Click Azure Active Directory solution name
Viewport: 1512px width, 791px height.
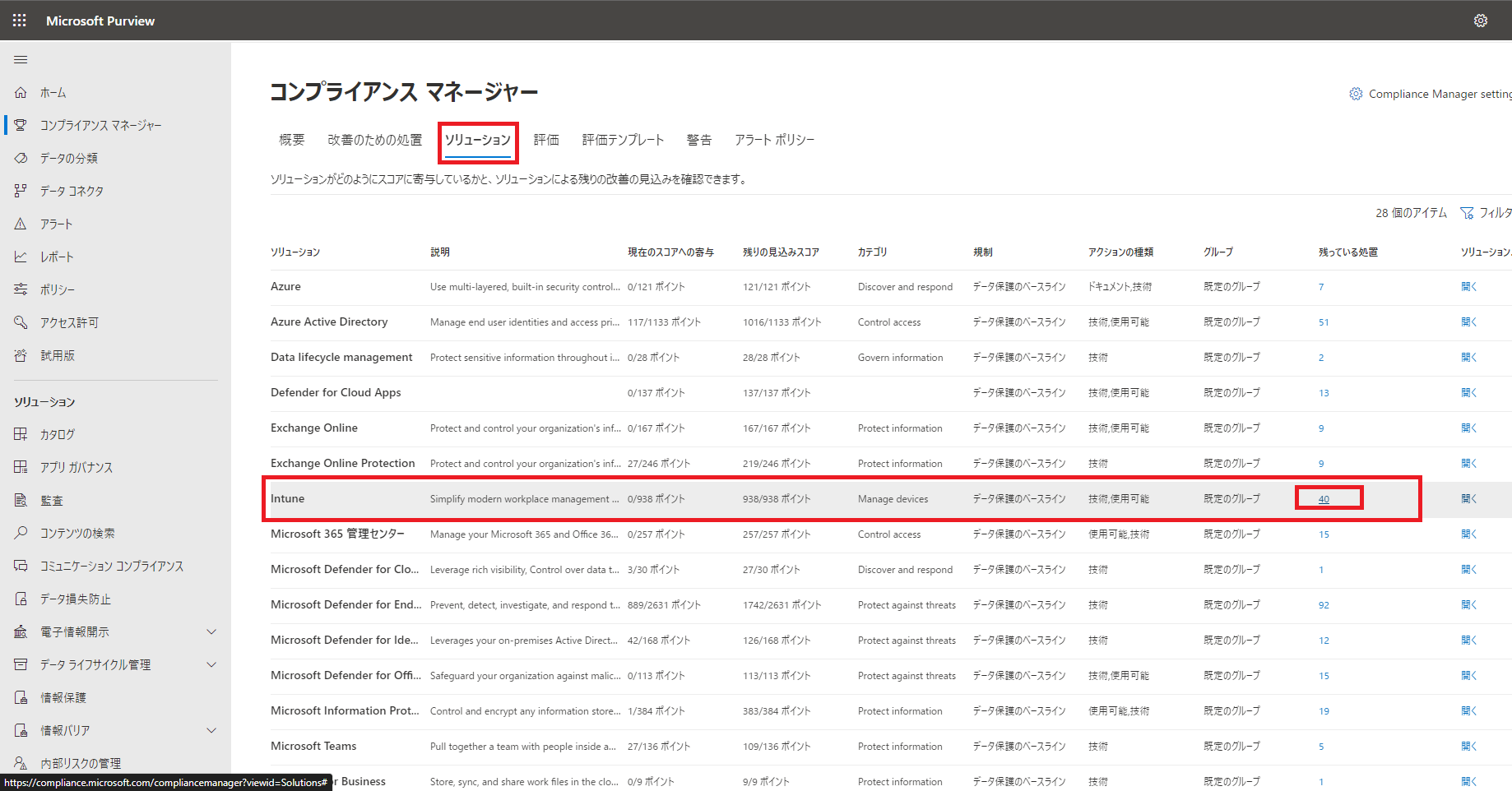(x=329, y=321)
